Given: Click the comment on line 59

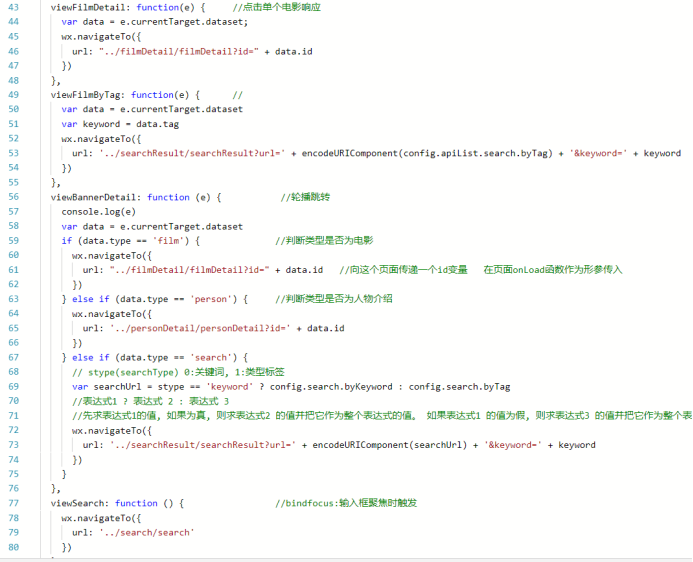Looking at the screenshot, I should coord(324,240).
